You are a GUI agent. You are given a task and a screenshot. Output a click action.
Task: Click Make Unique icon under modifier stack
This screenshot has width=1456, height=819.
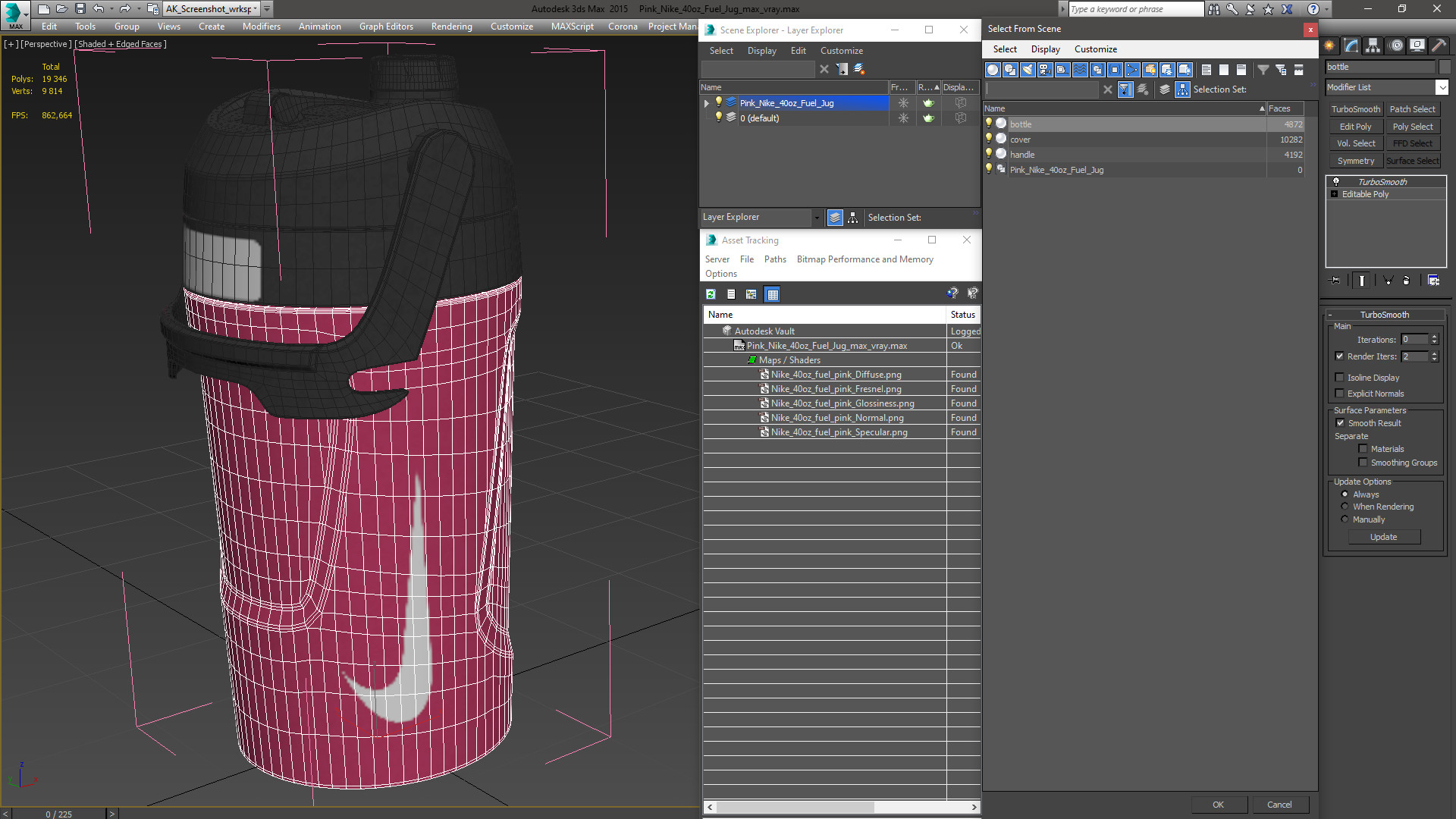tap(1389, 281)
